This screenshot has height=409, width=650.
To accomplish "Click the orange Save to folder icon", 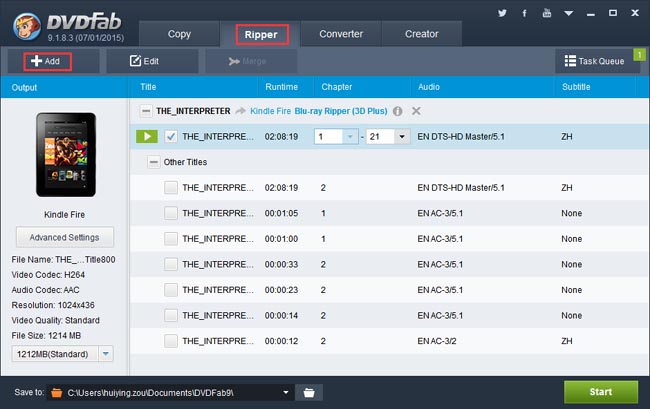I will coord(57,392).
